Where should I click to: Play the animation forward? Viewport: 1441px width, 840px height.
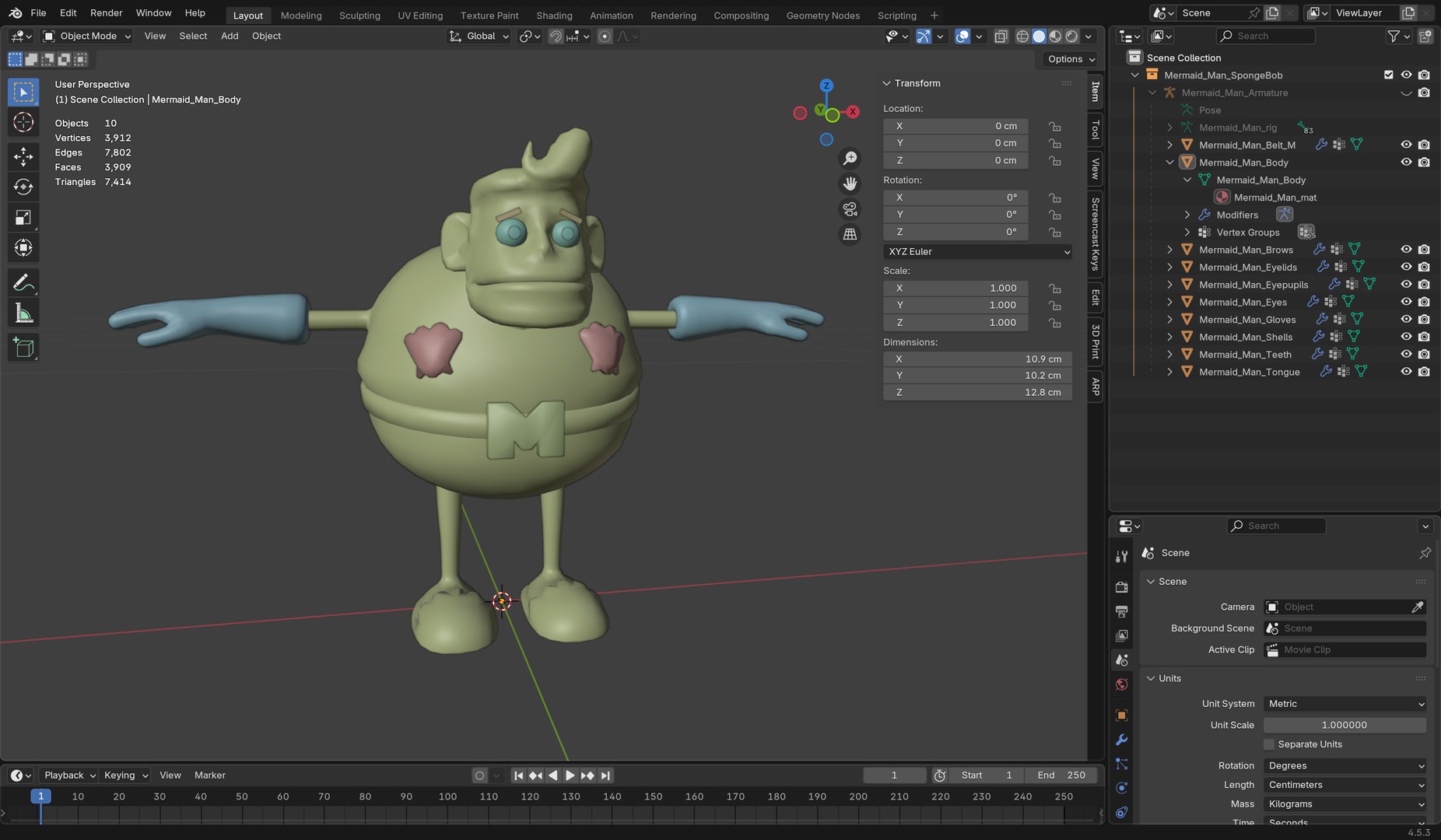point(570,775)
